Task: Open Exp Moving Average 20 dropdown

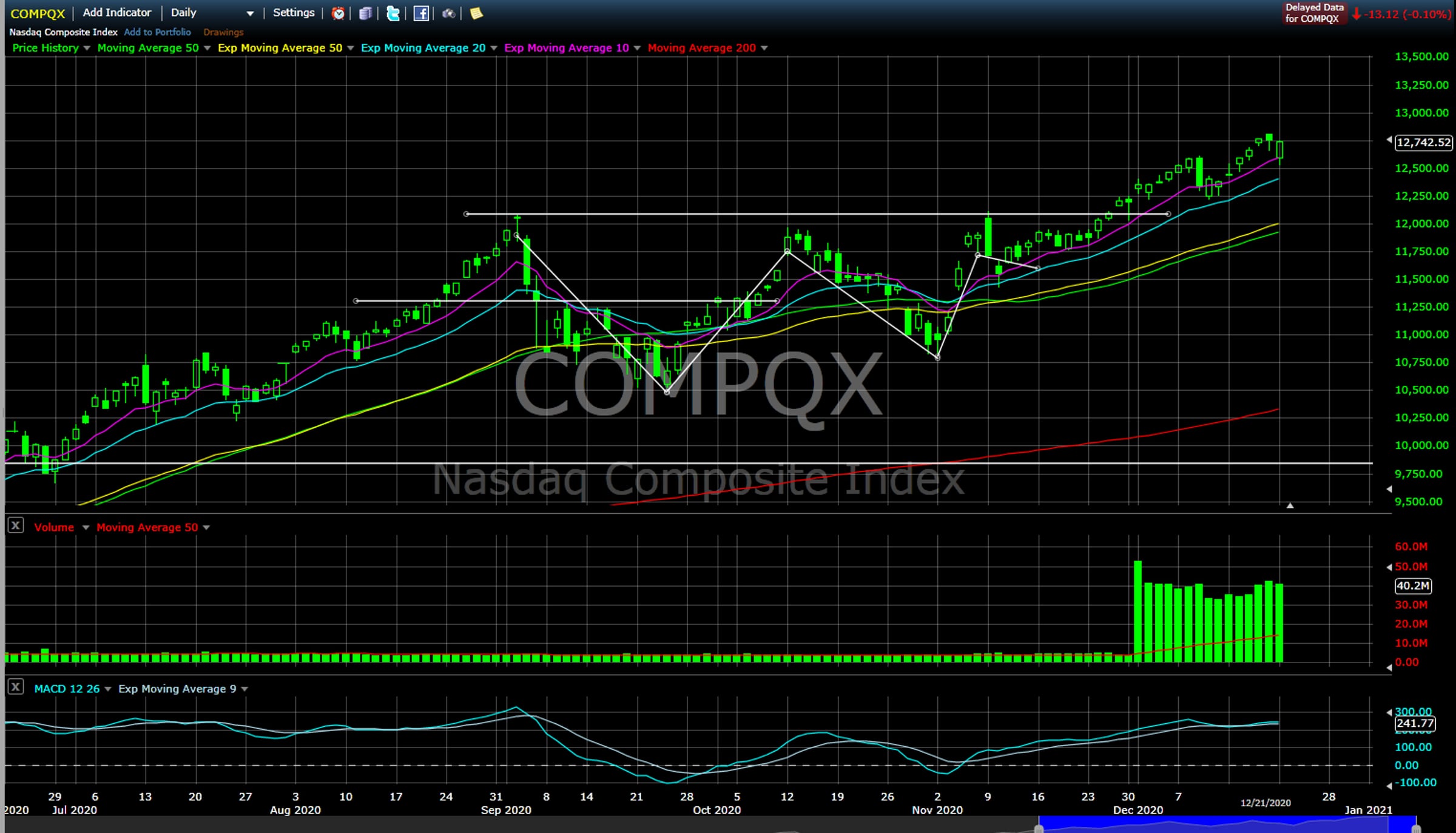Action: tap(493, 48)
